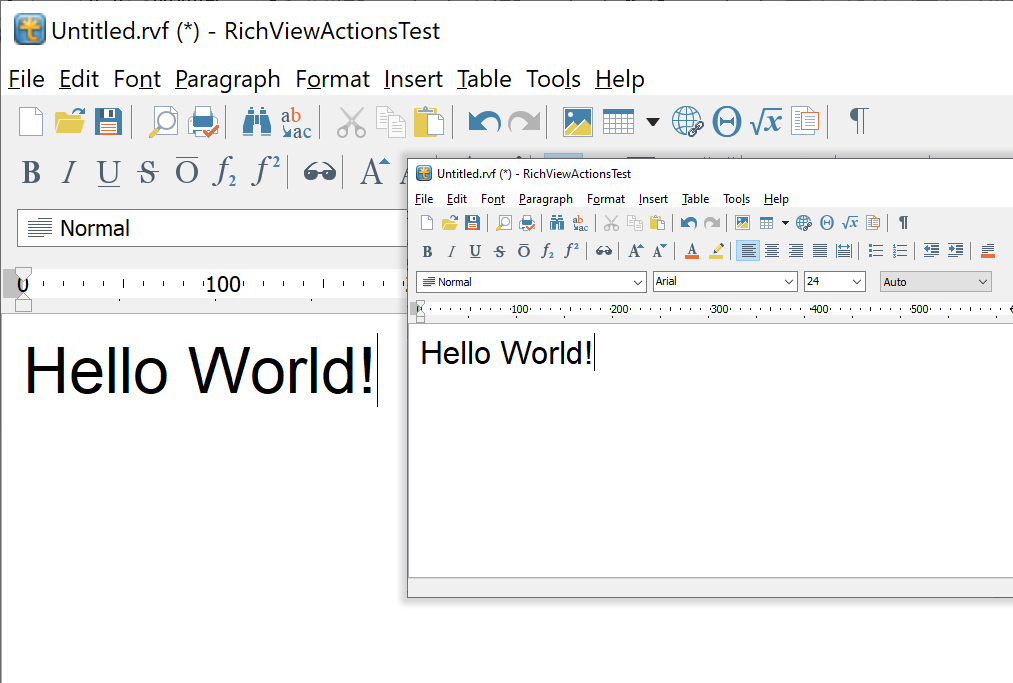This screenshot has width=1013, height=683.
Task: Click the yellow text highlight icon
Action: [716, 251]
